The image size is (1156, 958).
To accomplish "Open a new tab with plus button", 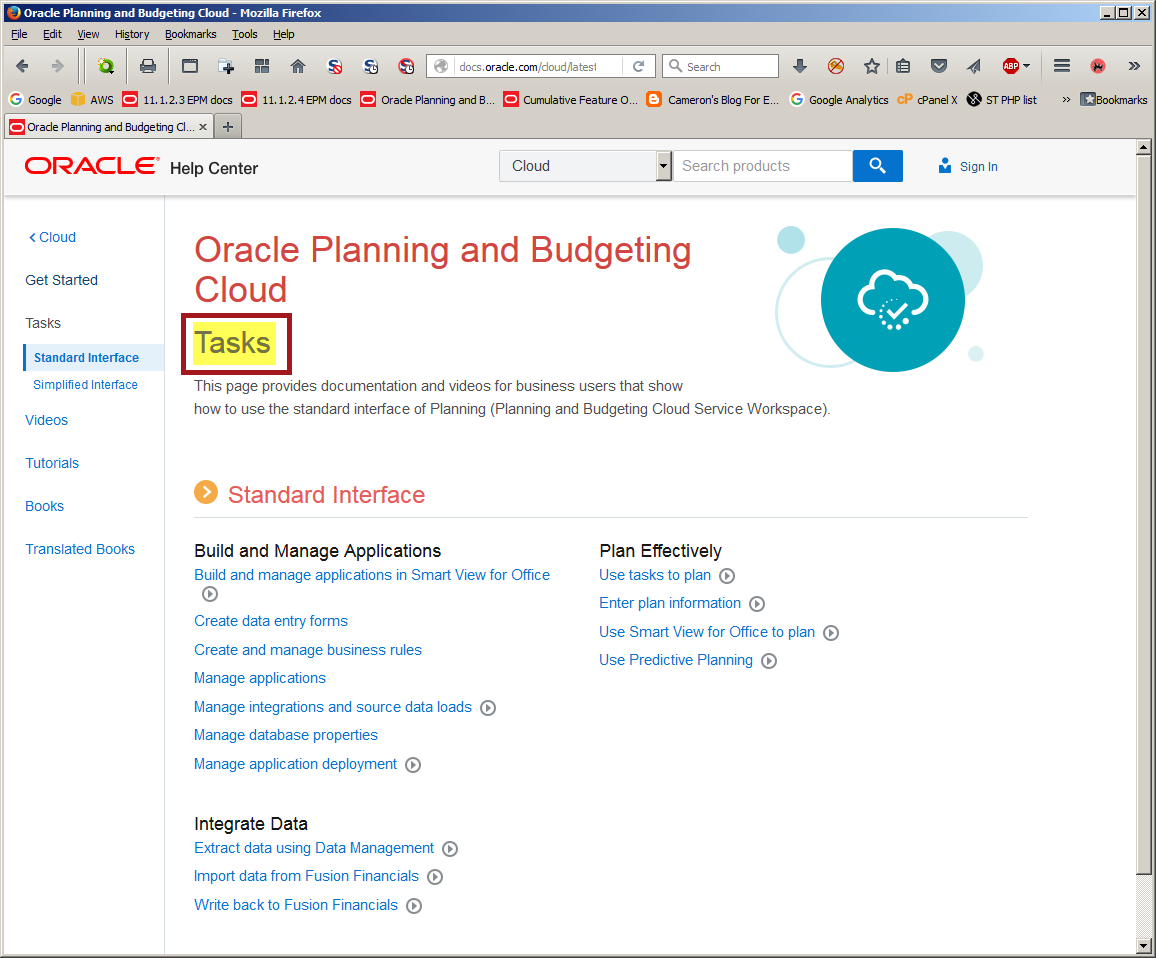I will click(228, 127).
